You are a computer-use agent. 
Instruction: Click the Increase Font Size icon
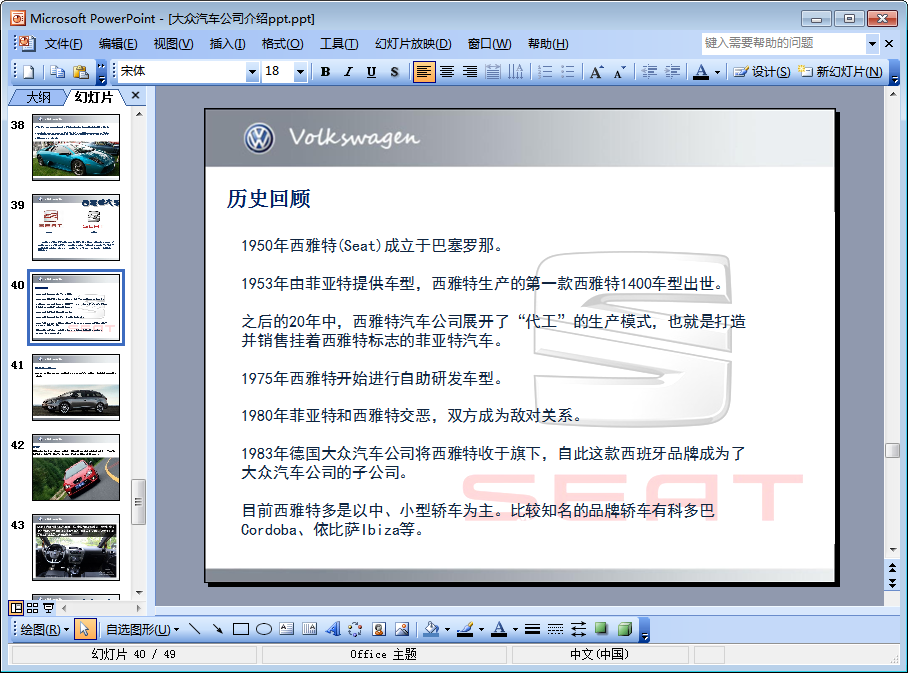point(596,72)
